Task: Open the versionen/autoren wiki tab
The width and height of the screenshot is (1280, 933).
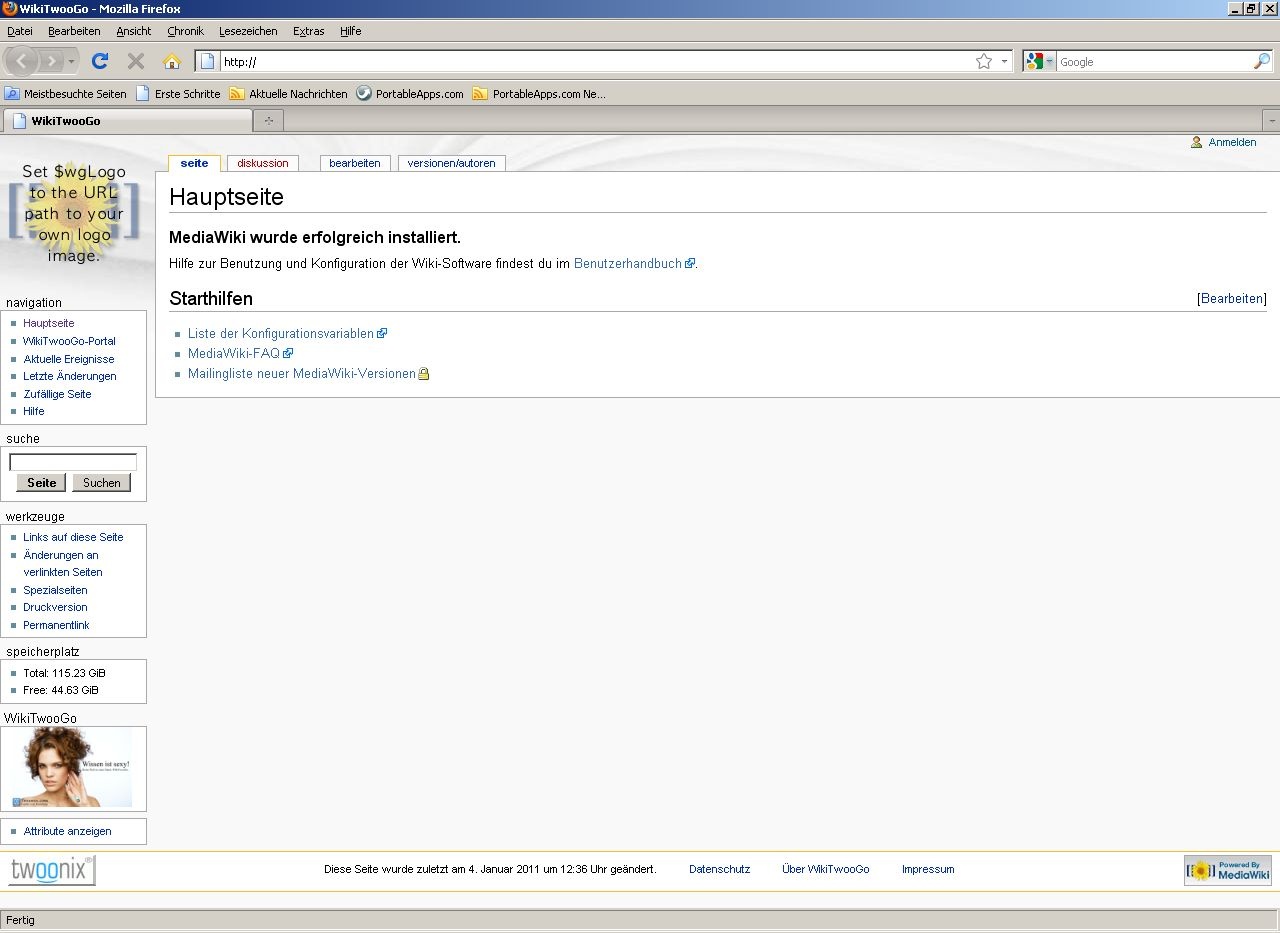Action: (451, 163)
